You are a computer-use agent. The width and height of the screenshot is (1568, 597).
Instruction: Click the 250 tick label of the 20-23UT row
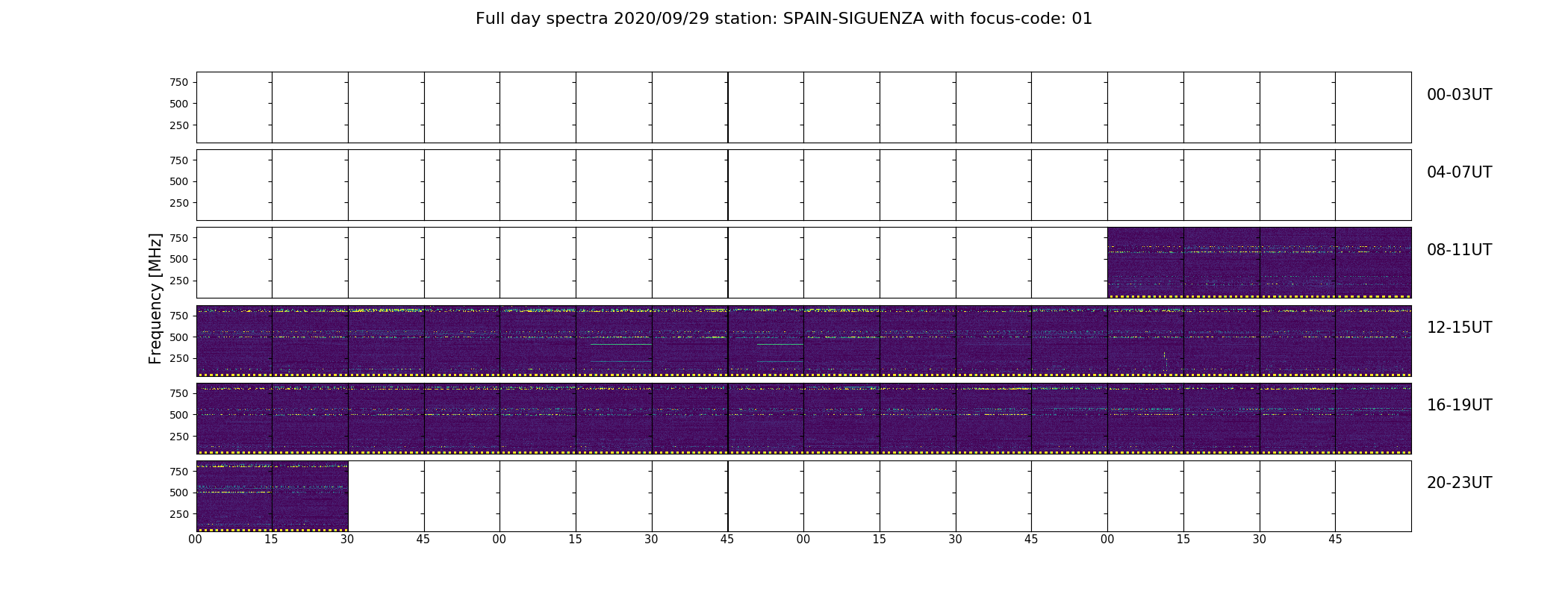(x=179, y=514)
